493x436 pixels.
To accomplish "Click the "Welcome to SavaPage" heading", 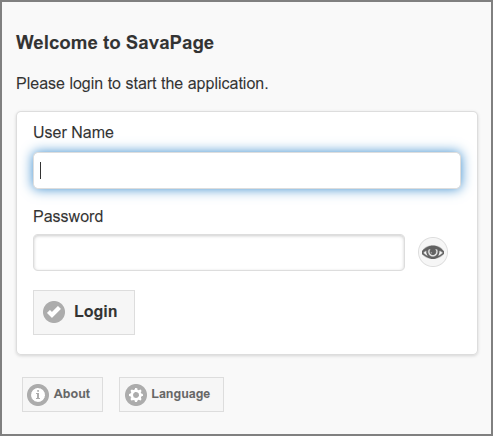I will coord(115,43).
